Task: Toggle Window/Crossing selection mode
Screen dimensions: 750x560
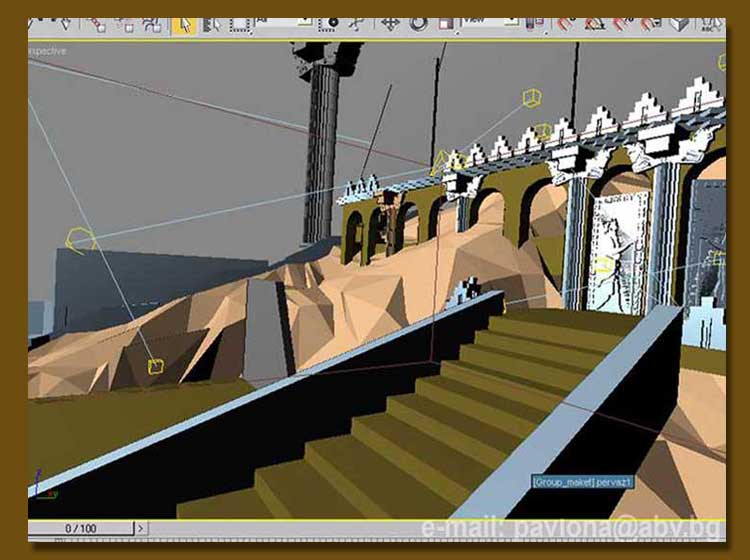Action: [329, 24]
